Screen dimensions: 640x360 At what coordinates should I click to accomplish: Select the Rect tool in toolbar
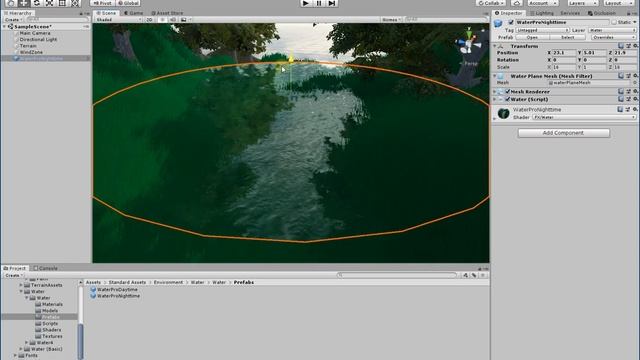[62, 3]
